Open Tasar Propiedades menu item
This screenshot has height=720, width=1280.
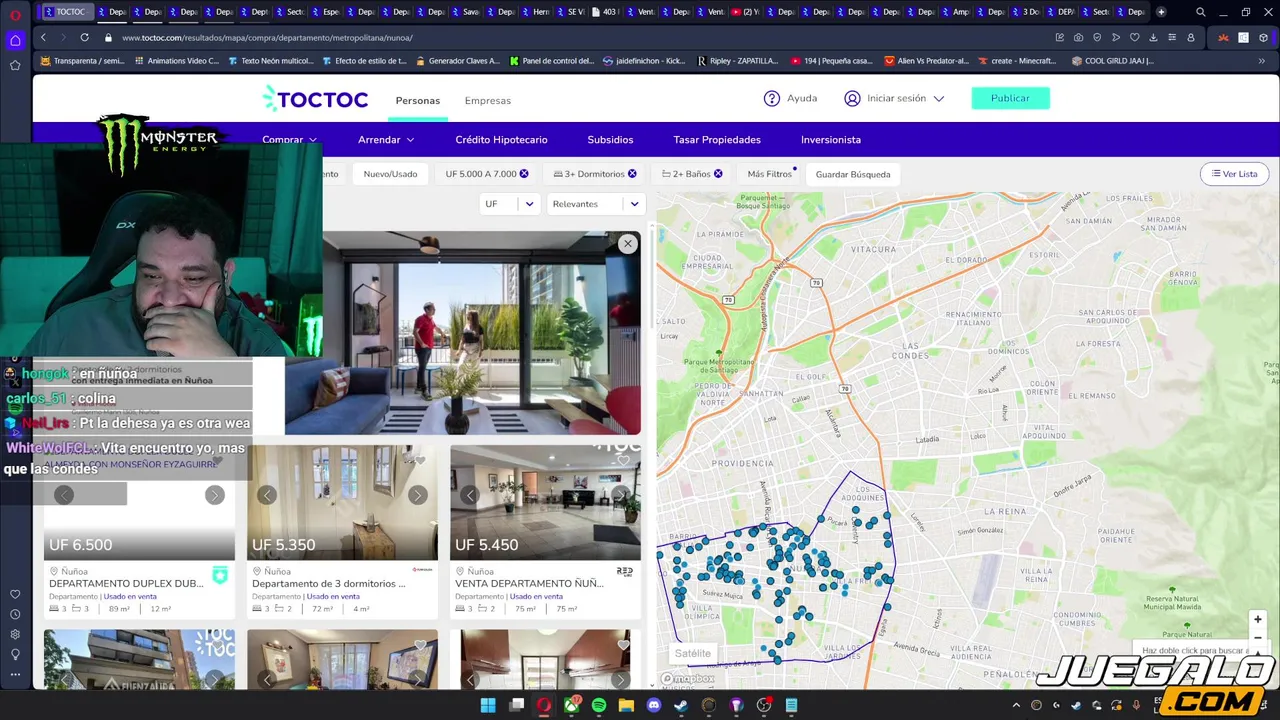point(717,140)
